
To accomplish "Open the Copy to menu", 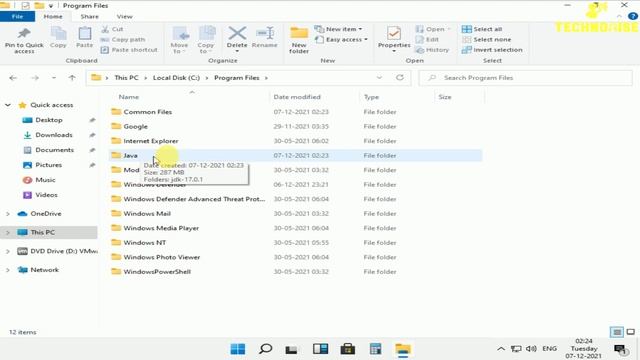I will pyautogui.click(x=205, y=40).
